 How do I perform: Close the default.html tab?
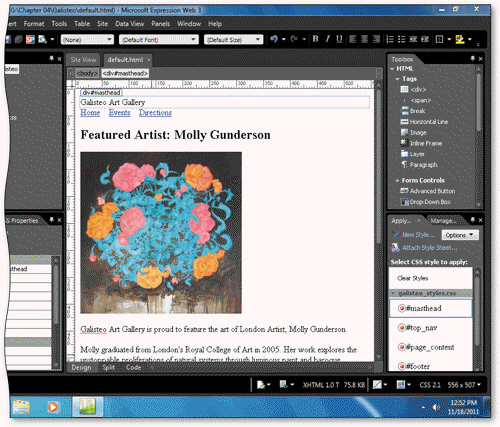pyautogui.click(x=149, y=60)
